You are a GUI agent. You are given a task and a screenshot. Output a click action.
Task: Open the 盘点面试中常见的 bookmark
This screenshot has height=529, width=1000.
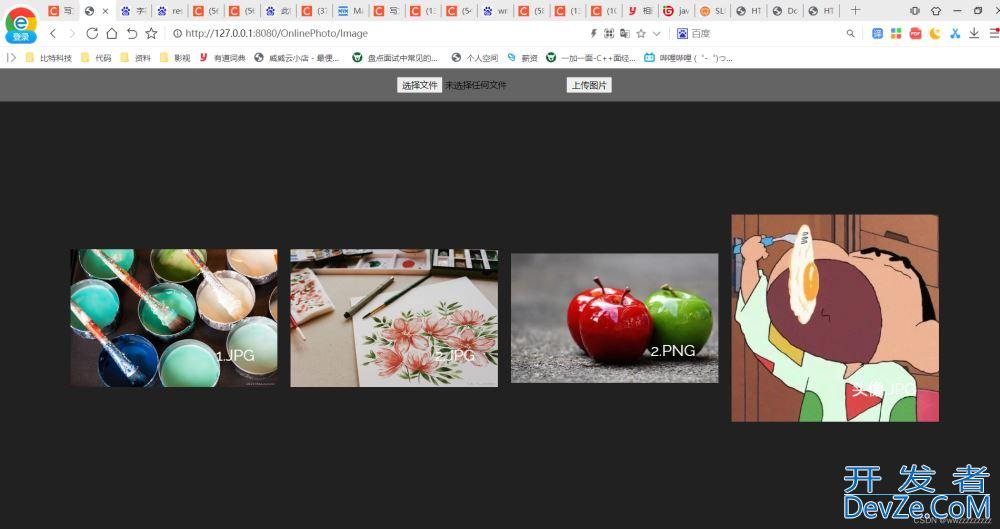(x=395, y=57)
